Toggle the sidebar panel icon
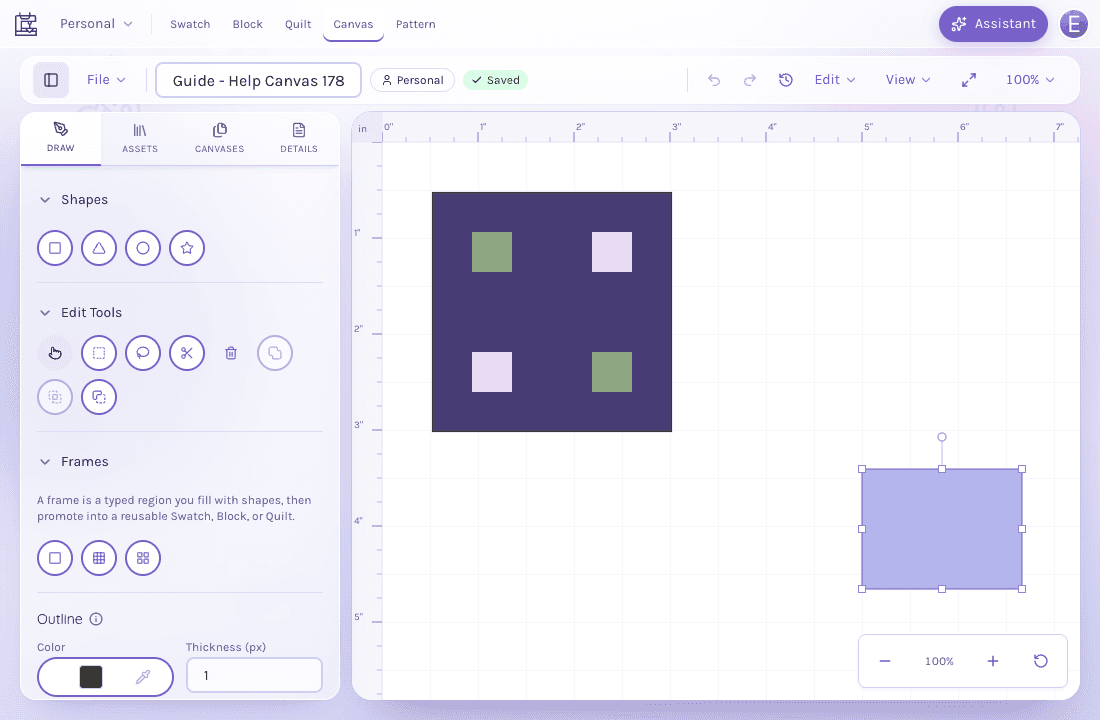The image size is (1100, 720). tap(51, 80)
